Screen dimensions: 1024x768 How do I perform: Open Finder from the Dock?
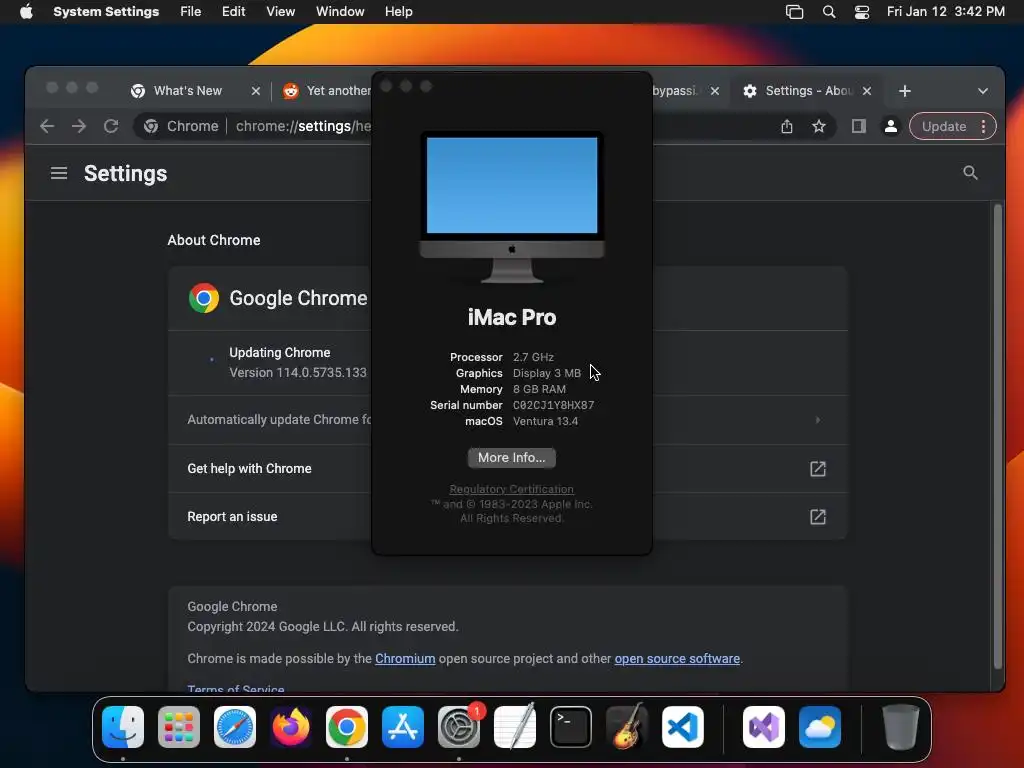click(123, 727)
